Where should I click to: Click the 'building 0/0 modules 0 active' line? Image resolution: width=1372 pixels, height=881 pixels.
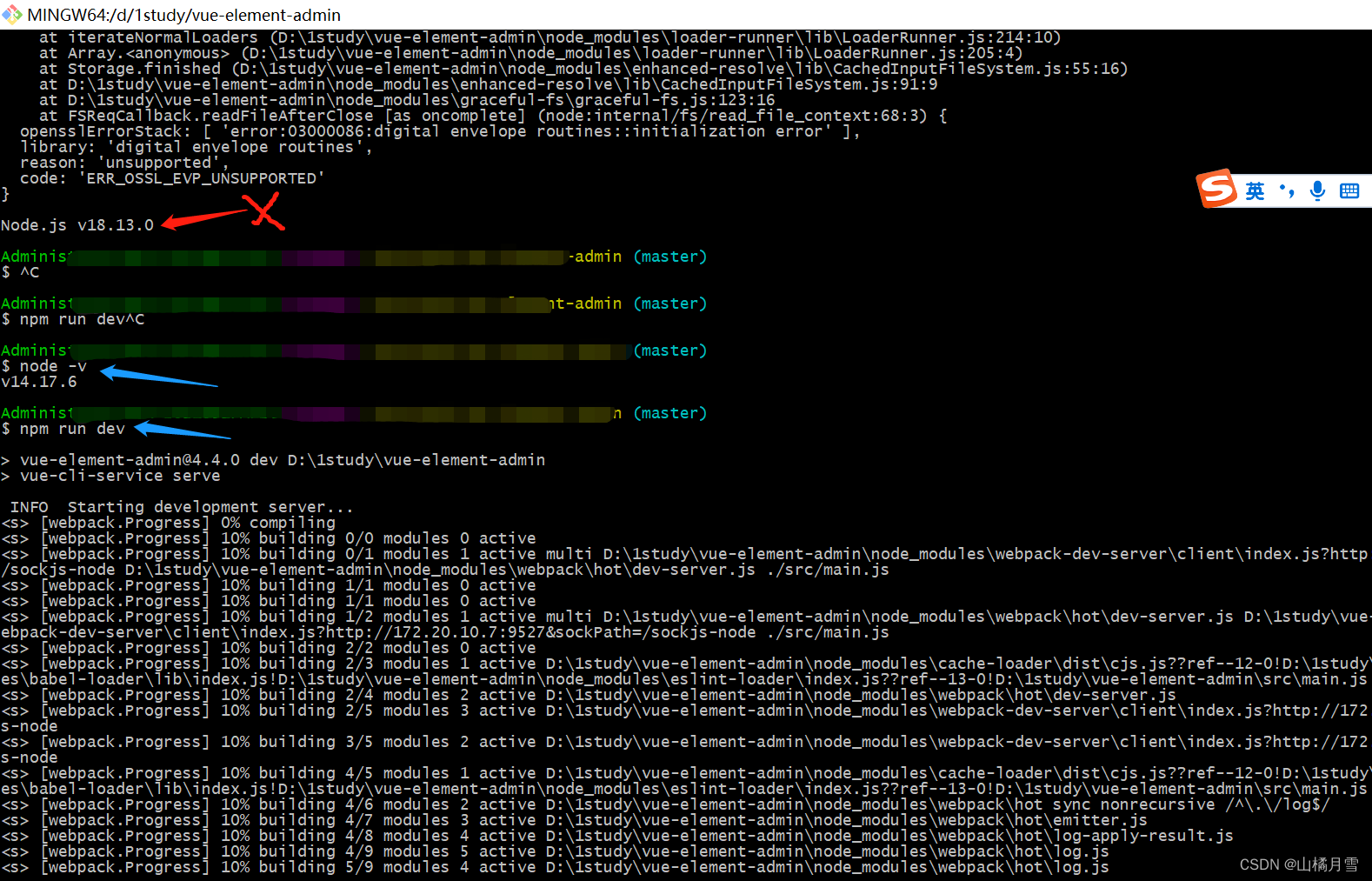click(269, 538)
